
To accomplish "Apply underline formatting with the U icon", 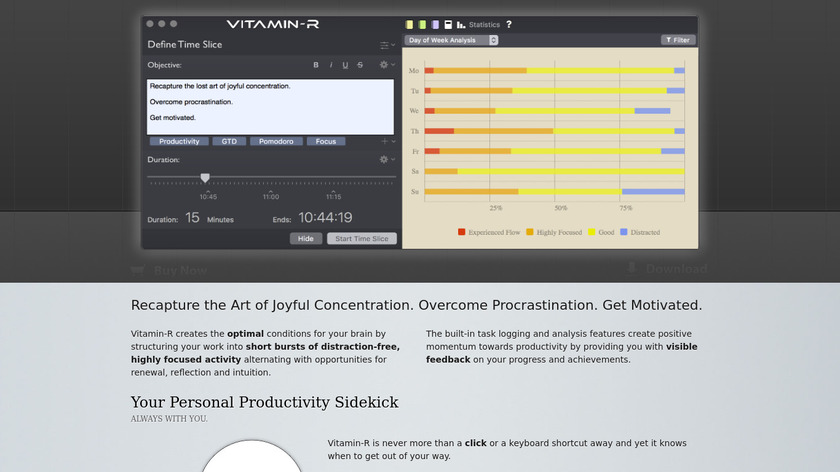I will tap(345, 65).
